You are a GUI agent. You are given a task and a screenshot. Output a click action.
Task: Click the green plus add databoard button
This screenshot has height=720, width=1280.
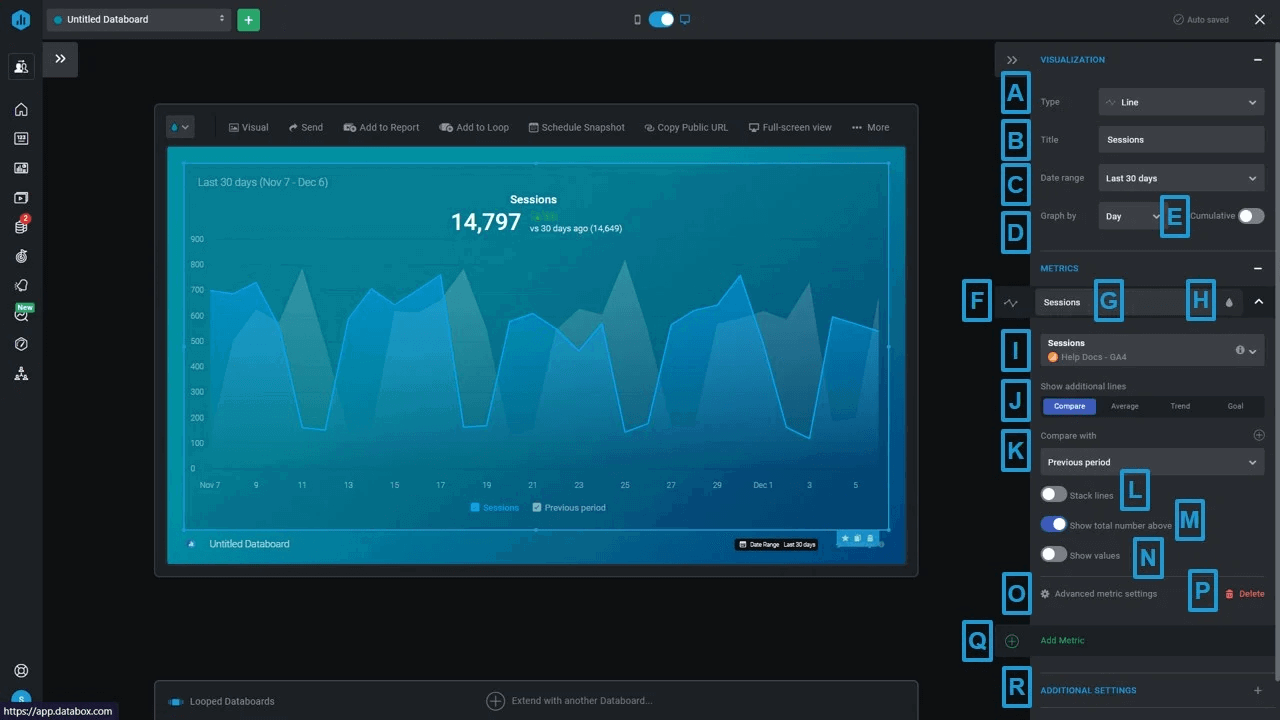pyautogui.click(x=248, y=20)
